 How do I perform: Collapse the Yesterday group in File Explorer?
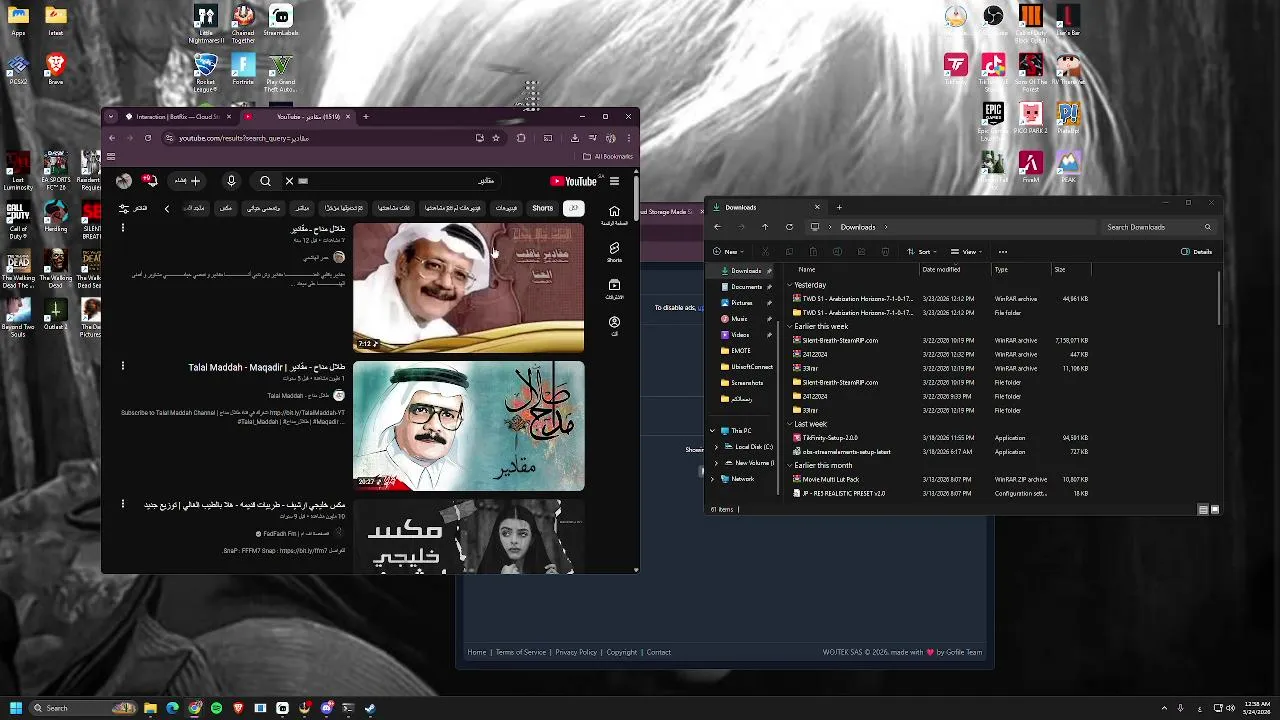pos(789,285)
